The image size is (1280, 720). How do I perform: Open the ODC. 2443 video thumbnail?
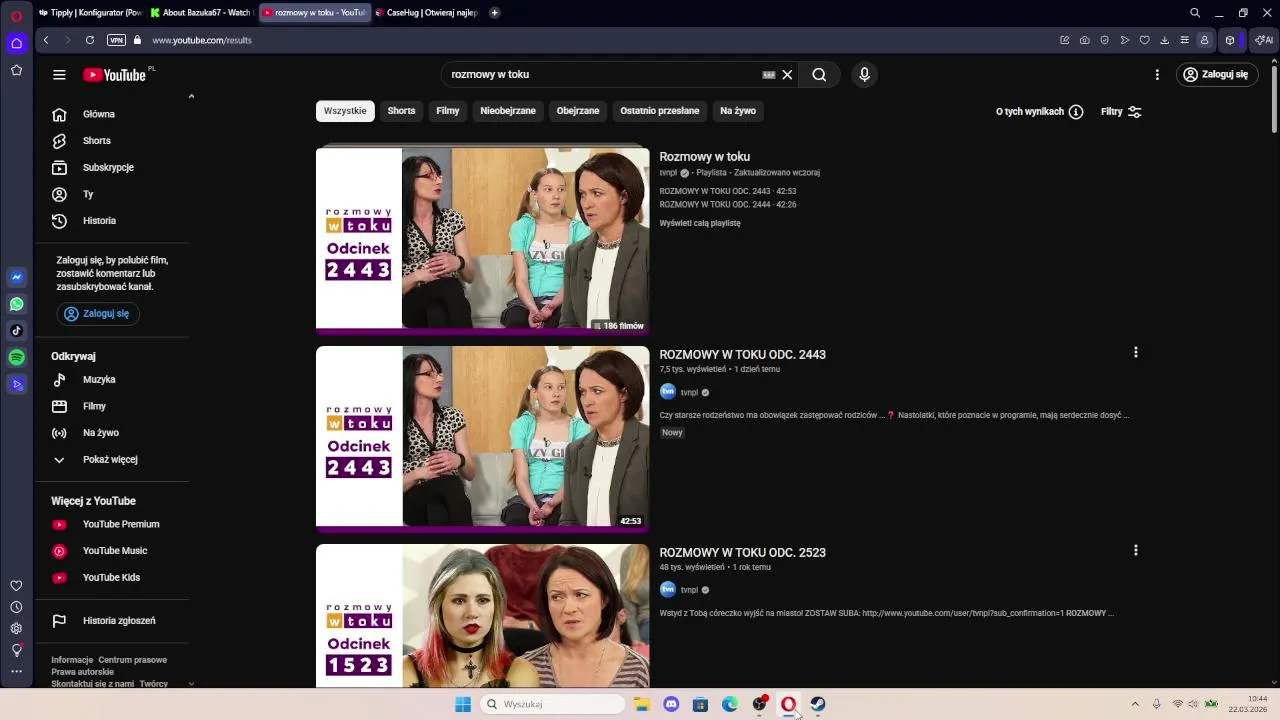click(482, 438)
